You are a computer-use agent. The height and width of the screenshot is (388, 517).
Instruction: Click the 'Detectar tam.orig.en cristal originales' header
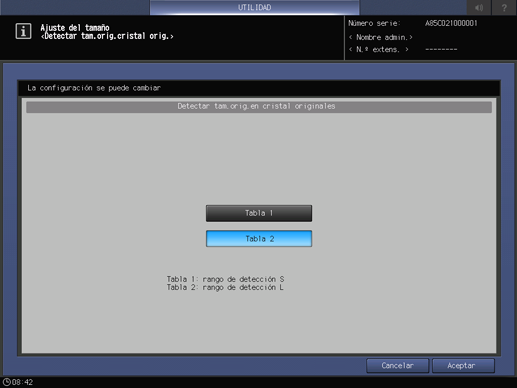256,106
